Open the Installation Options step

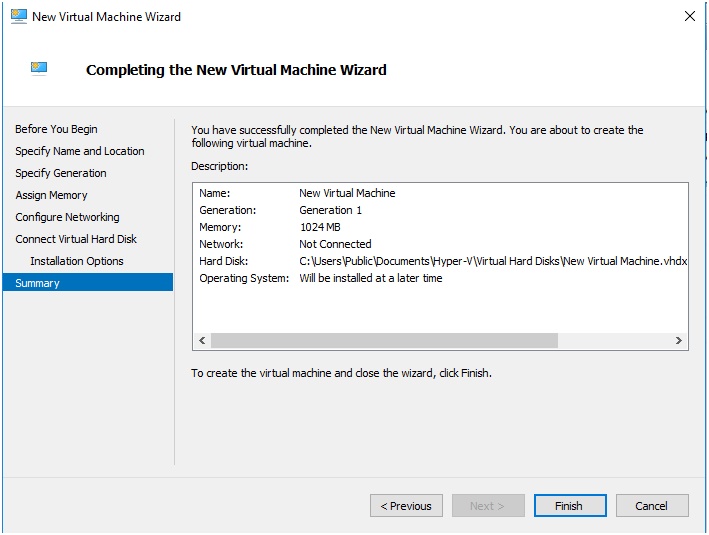coord(77,261)
